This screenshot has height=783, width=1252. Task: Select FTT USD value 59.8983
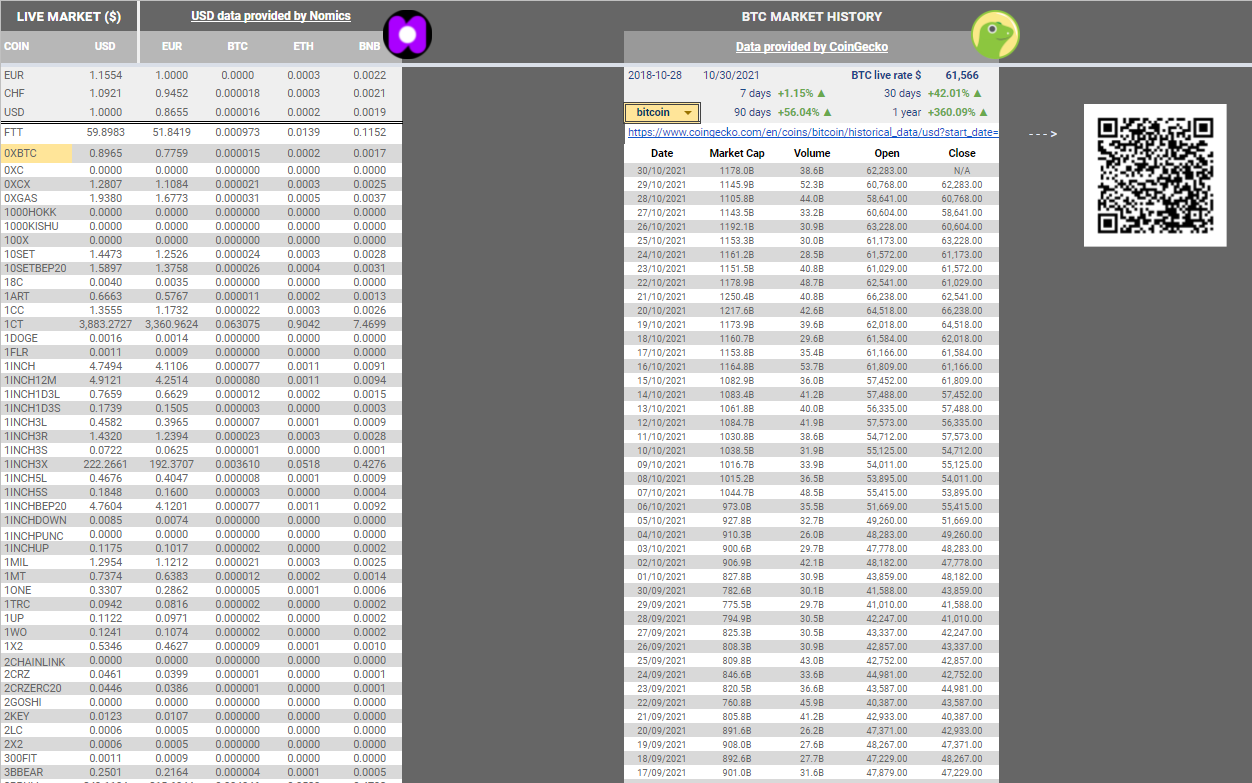pyautogui.click(x=105, y=132)
